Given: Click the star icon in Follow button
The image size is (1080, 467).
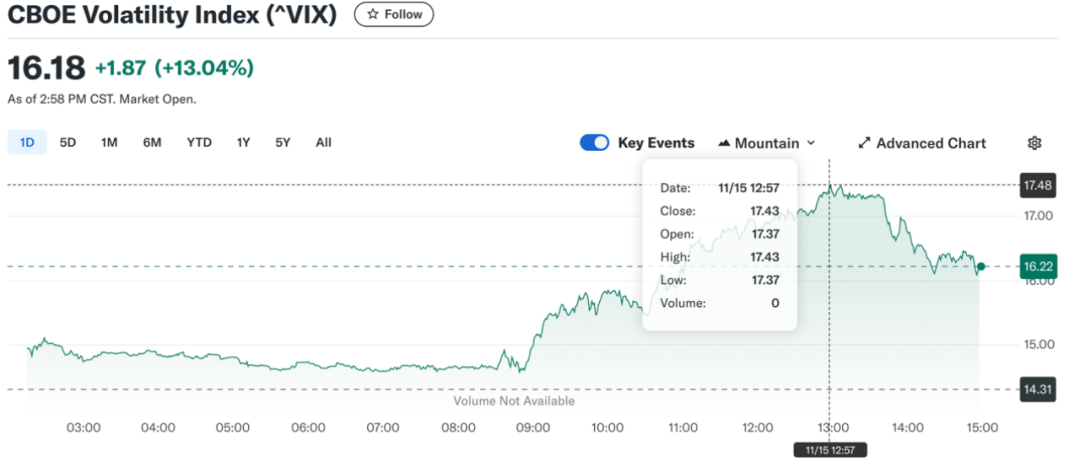Looking at the screenshot, I should 373,15.
